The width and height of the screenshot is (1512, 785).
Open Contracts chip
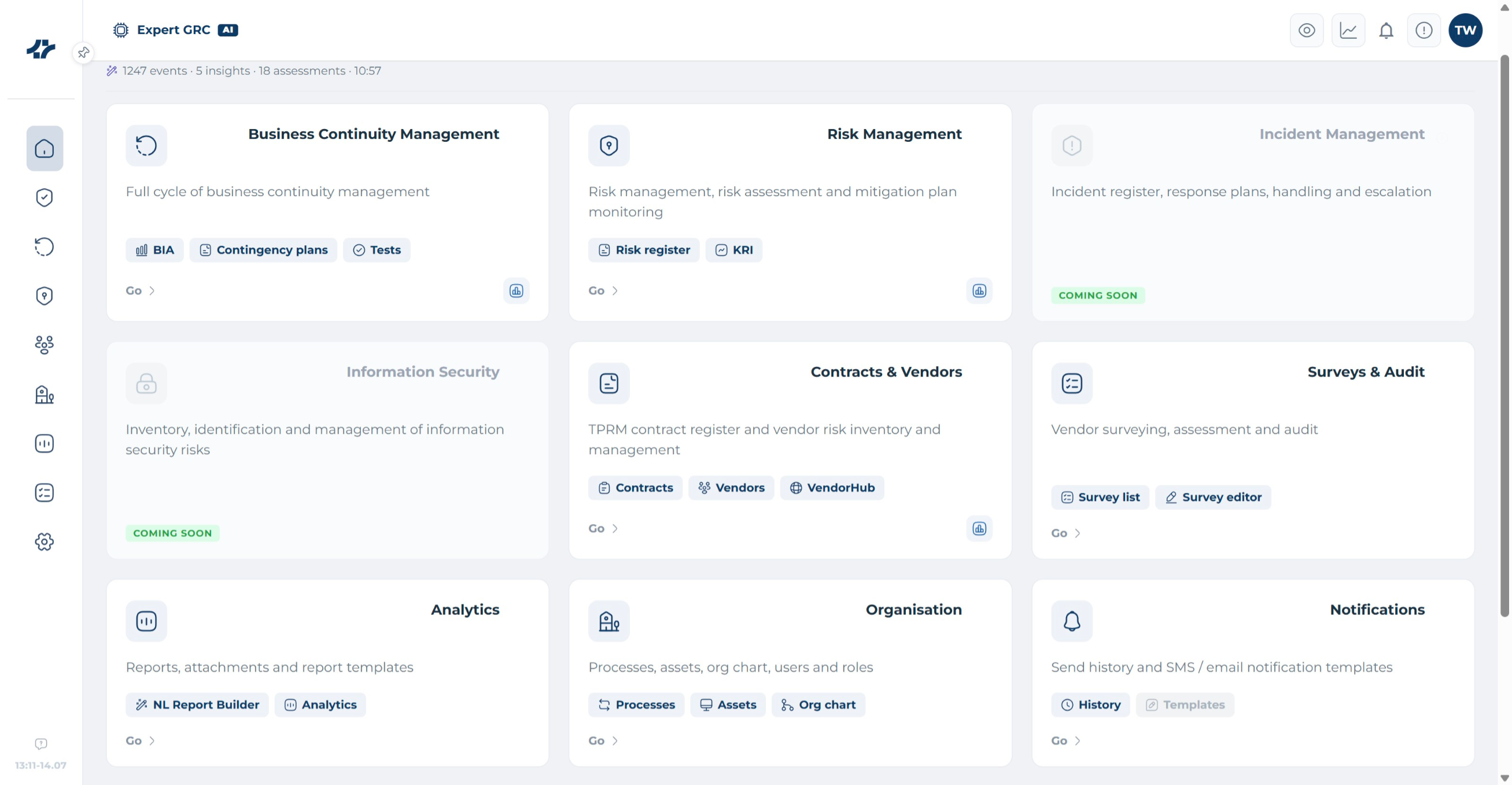click(x=635, y=488)
